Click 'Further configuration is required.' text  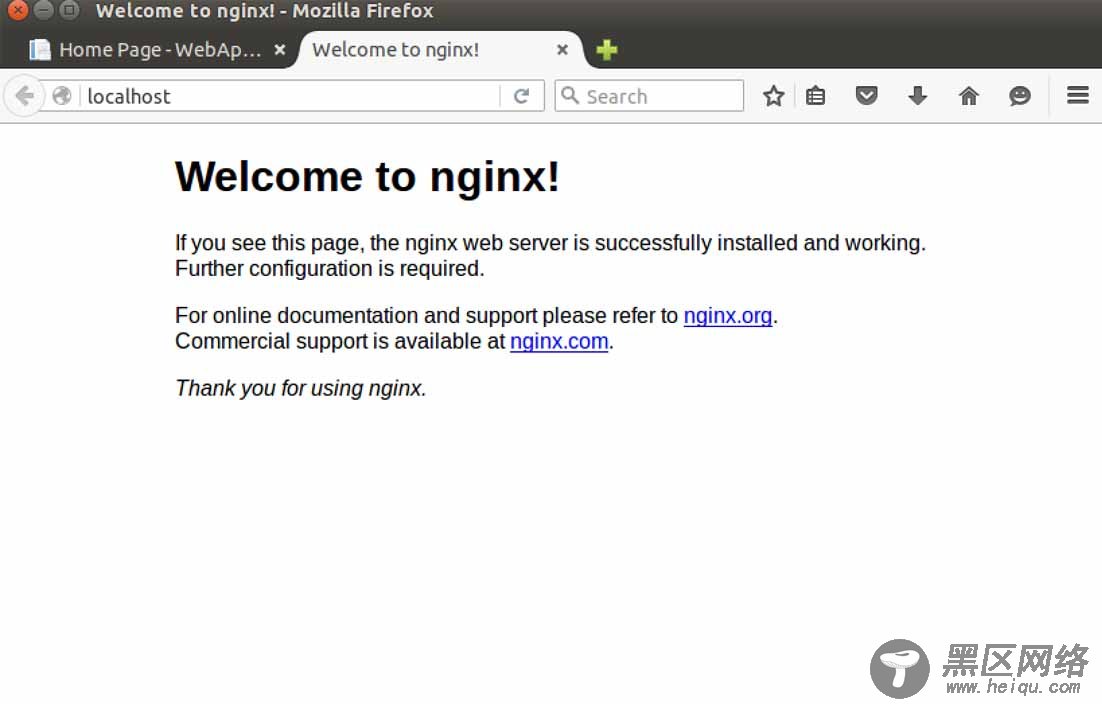pos(330,268)
